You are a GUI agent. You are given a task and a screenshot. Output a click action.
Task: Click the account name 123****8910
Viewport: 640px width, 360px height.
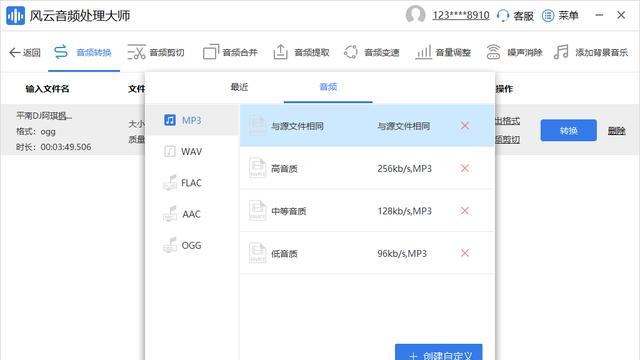click(x=460, y=16)
